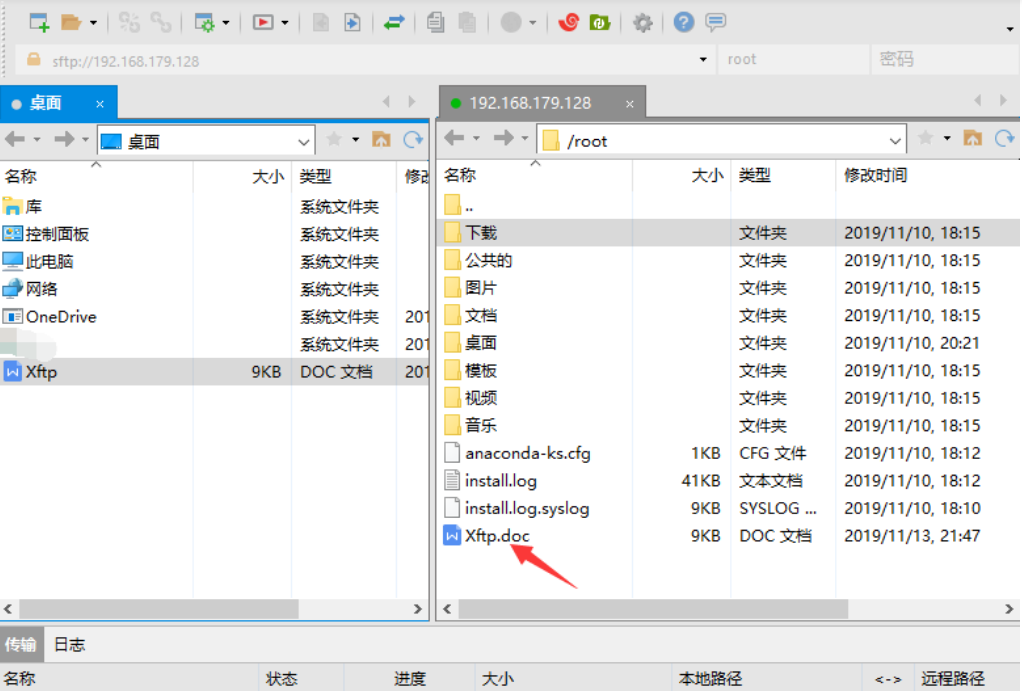1022x691 pixels.
Task: Click the 密码 password field
Action: point(946,60)
